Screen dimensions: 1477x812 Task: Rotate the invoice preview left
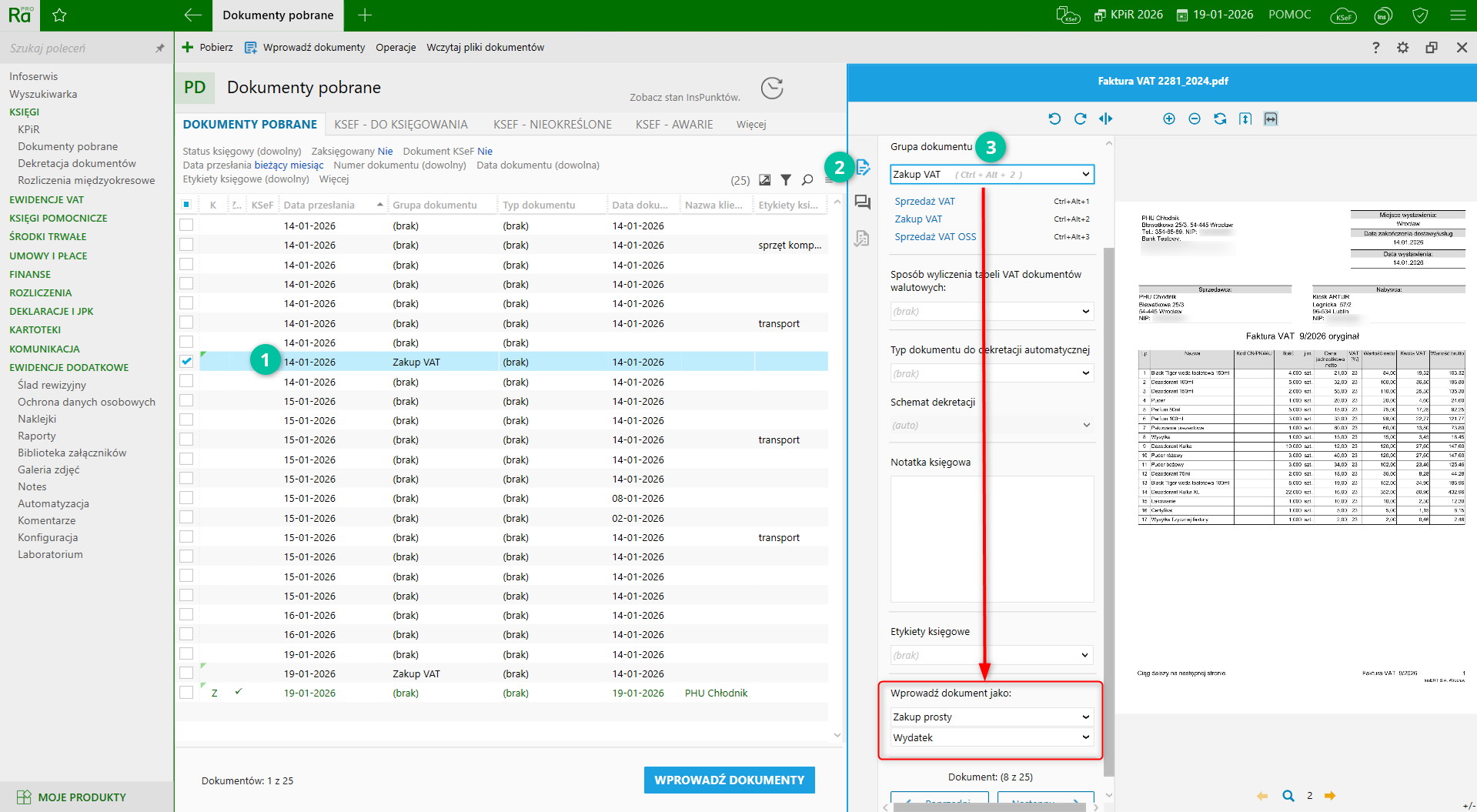1054,119
